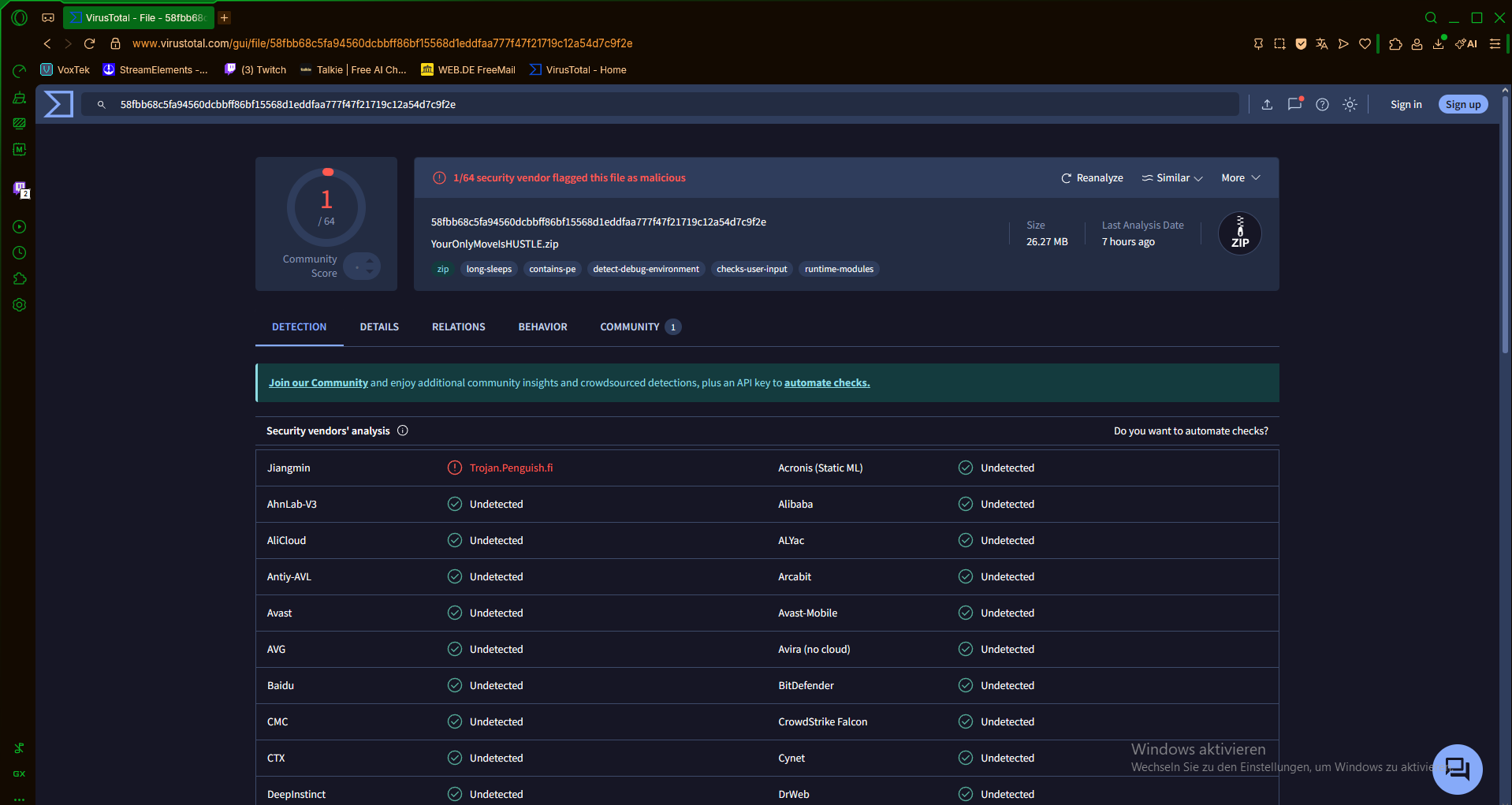The image size is (1512, 805).
Task: Click the info icon beside Security vendors' analysis
Action: (x=403, y=430)
